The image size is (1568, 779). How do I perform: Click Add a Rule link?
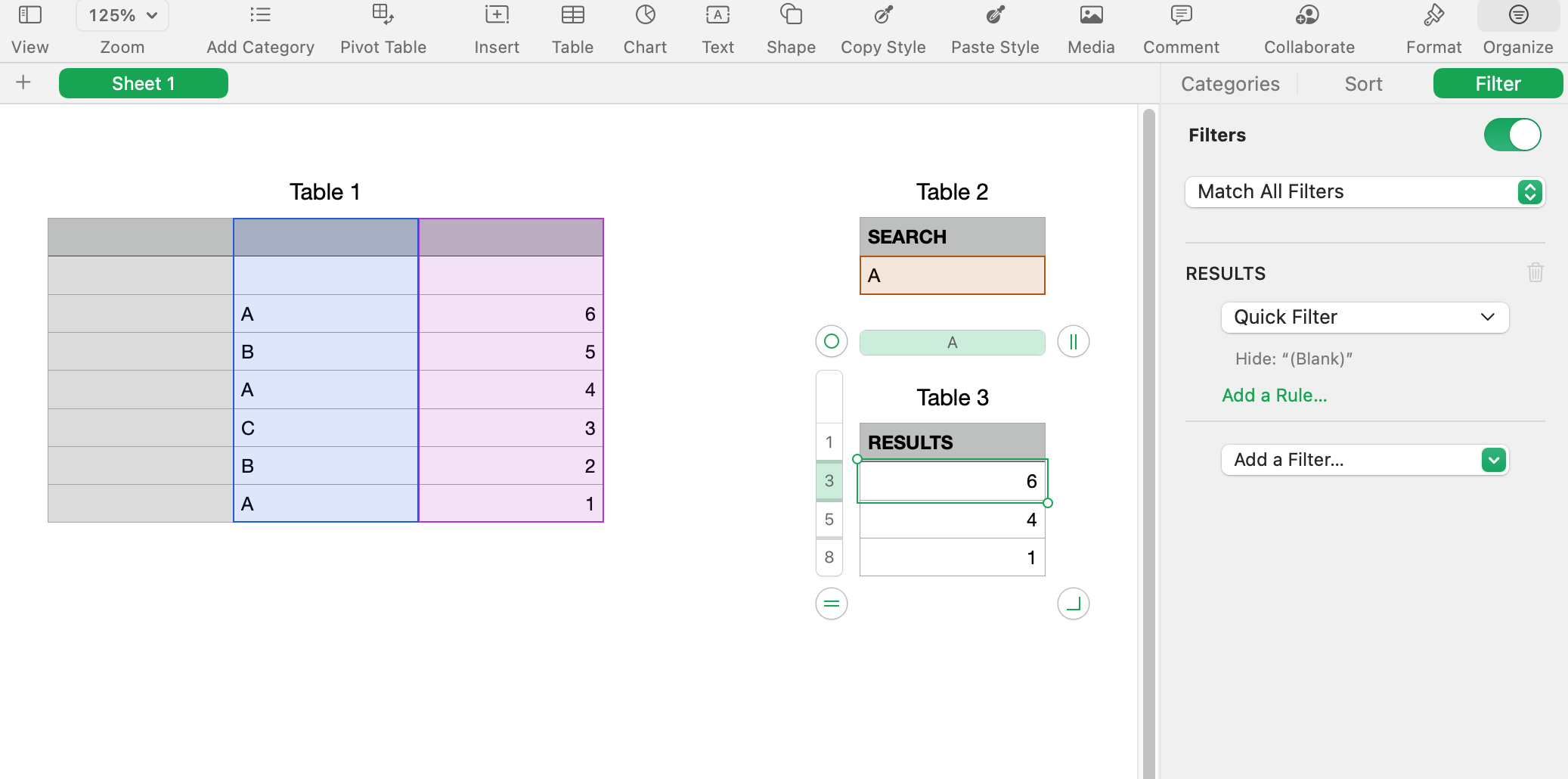(x=1274, y=395)
